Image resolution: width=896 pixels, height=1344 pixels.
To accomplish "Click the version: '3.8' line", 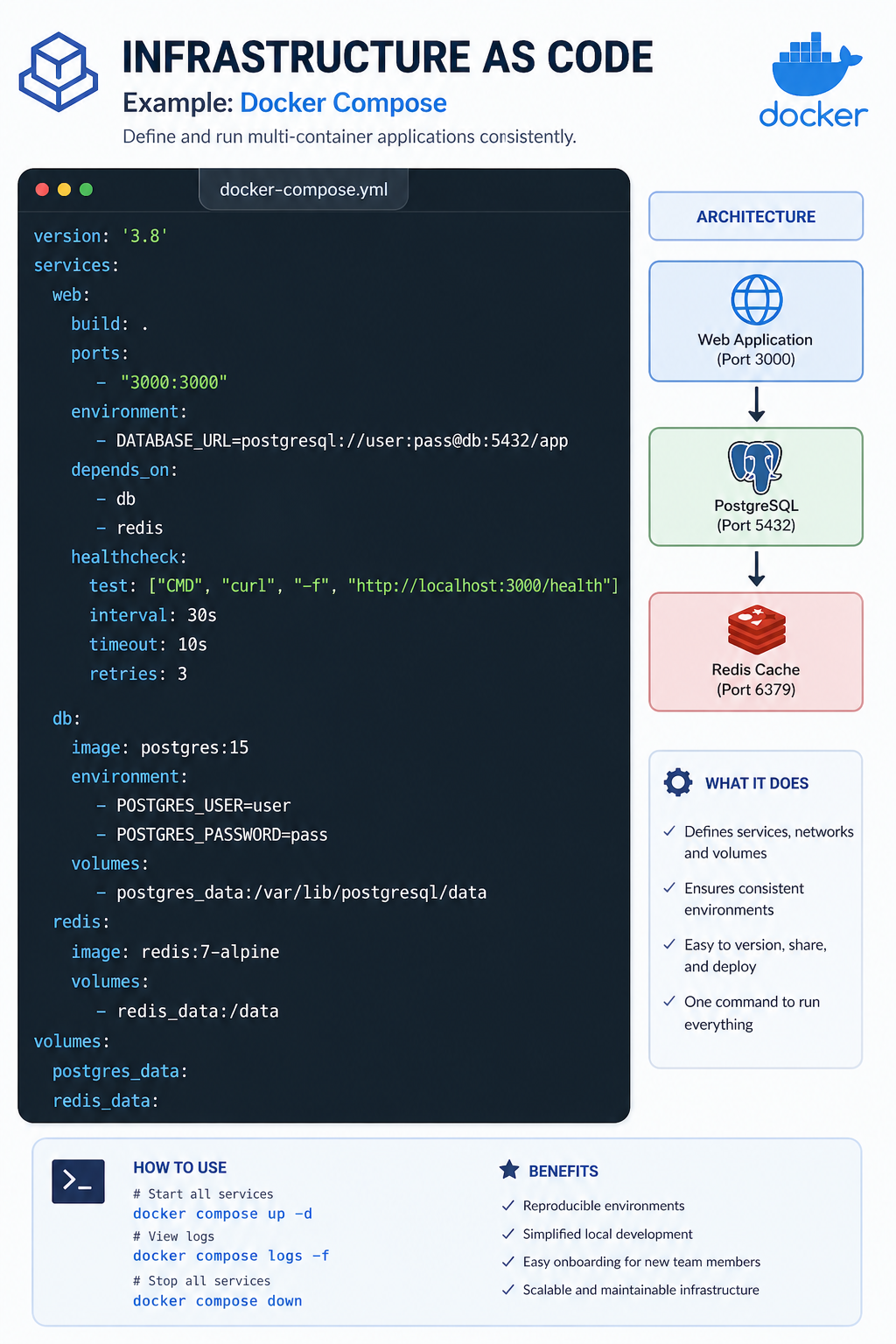I will tap(101, 236).
